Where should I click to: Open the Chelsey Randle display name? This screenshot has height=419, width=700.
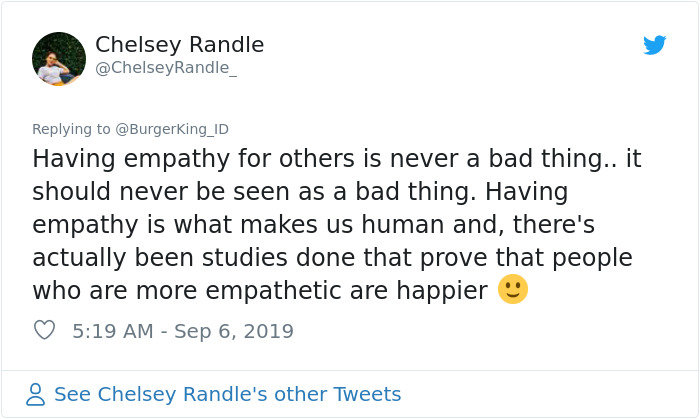click(179, 45)
